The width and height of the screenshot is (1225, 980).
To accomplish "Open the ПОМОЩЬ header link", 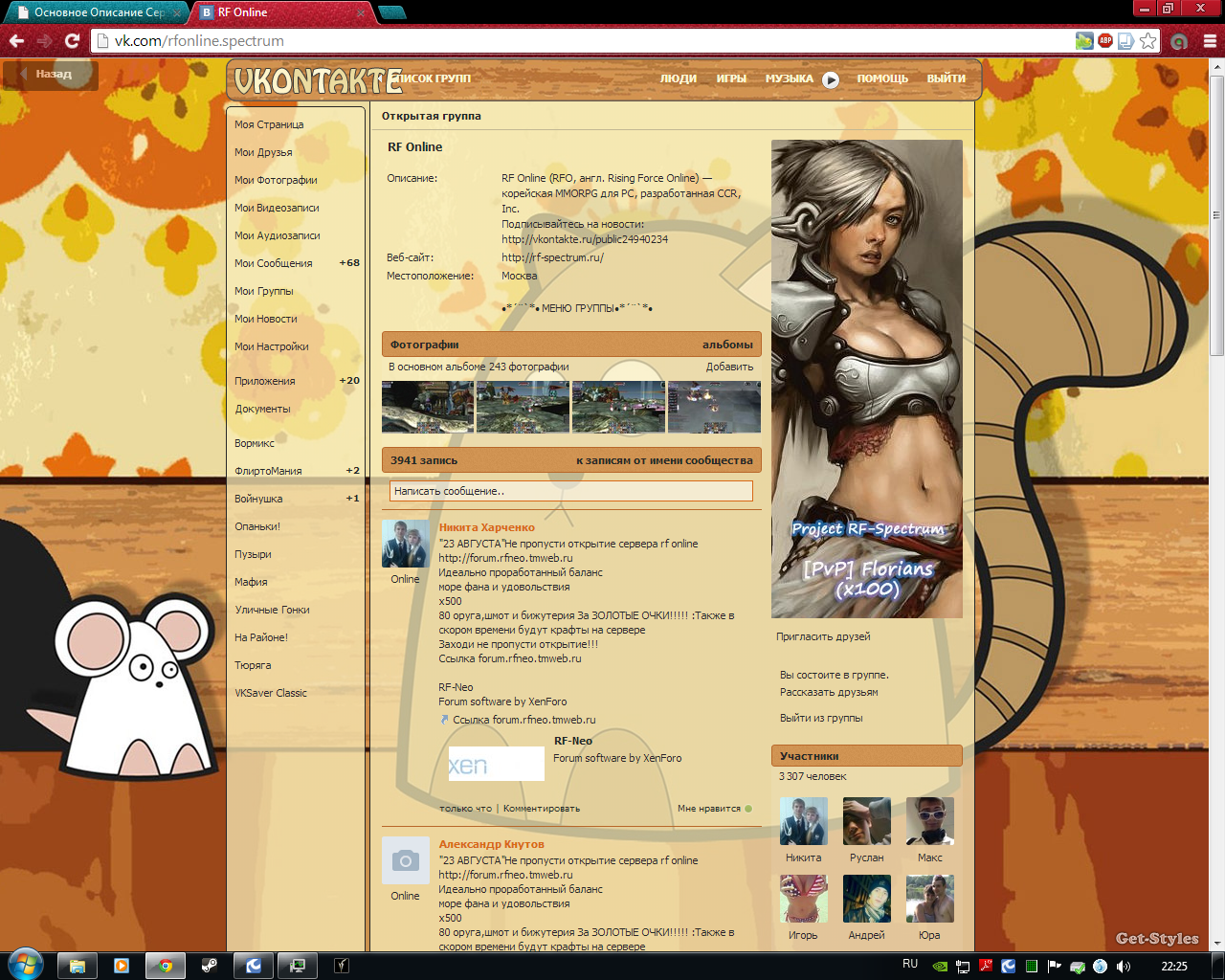I will tap(882, 78).
